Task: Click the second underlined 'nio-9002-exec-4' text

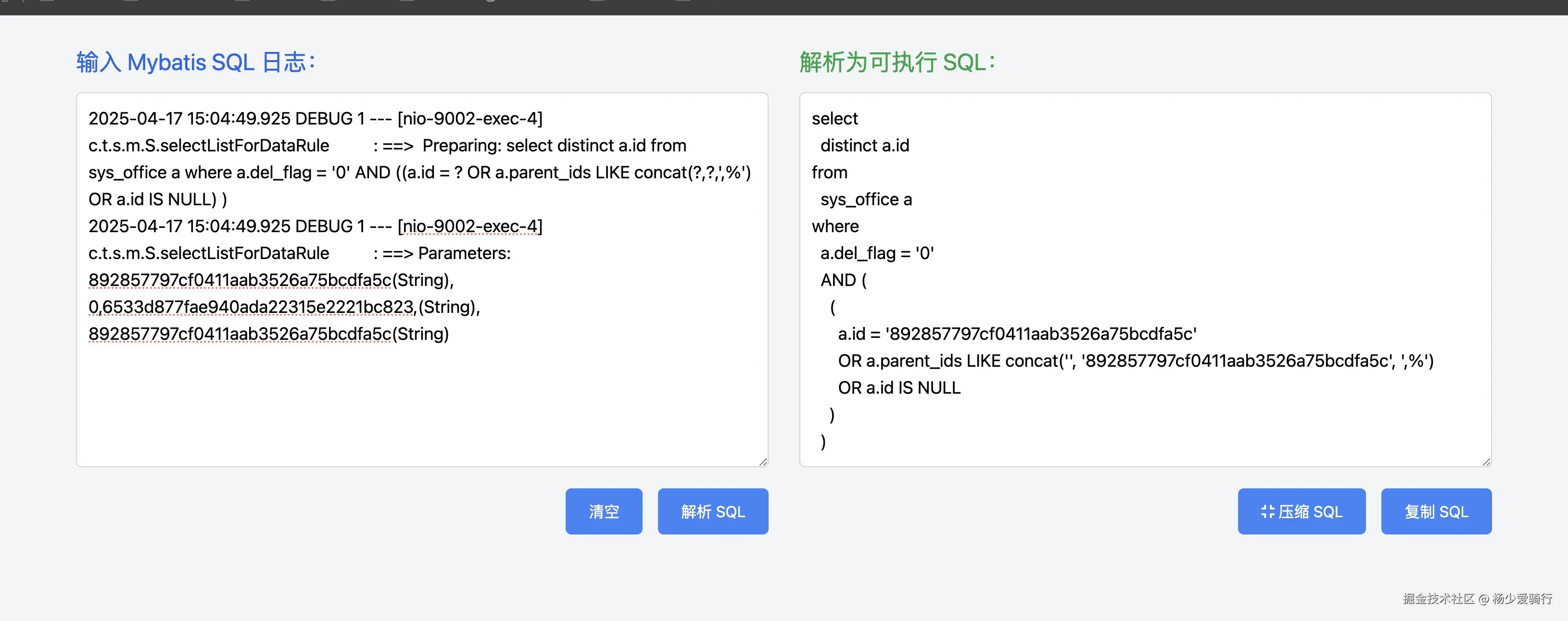Action: click(470, 226)
